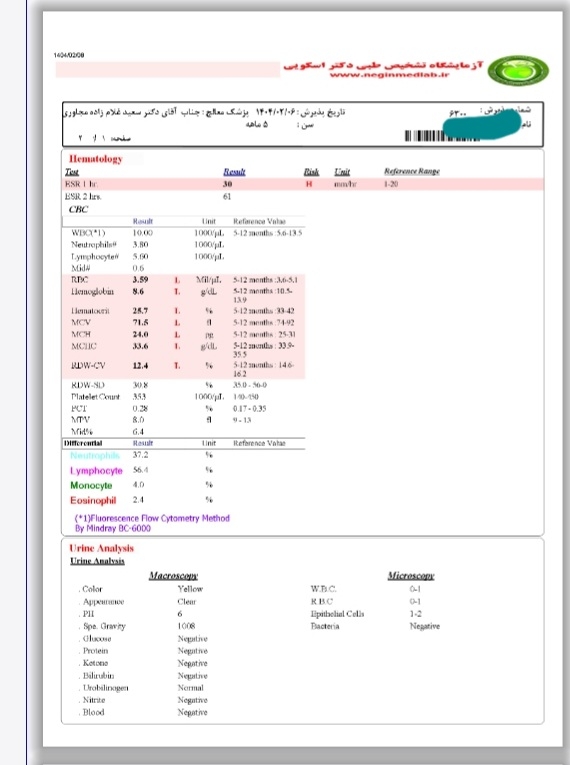Click the green Monocyte label

[91, 485]
